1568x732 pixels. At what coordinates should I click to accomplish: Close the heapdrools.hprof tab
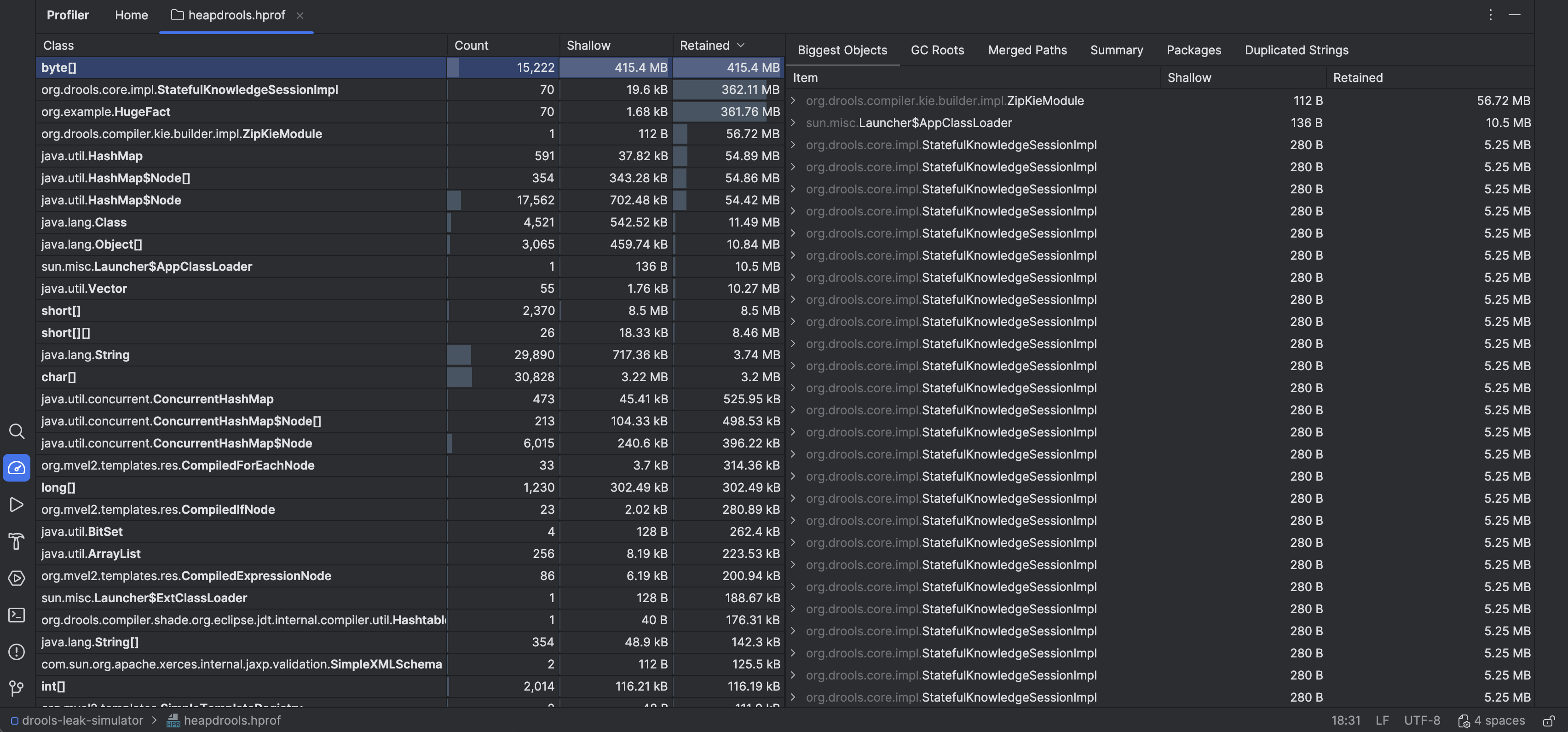click(300, 15)
